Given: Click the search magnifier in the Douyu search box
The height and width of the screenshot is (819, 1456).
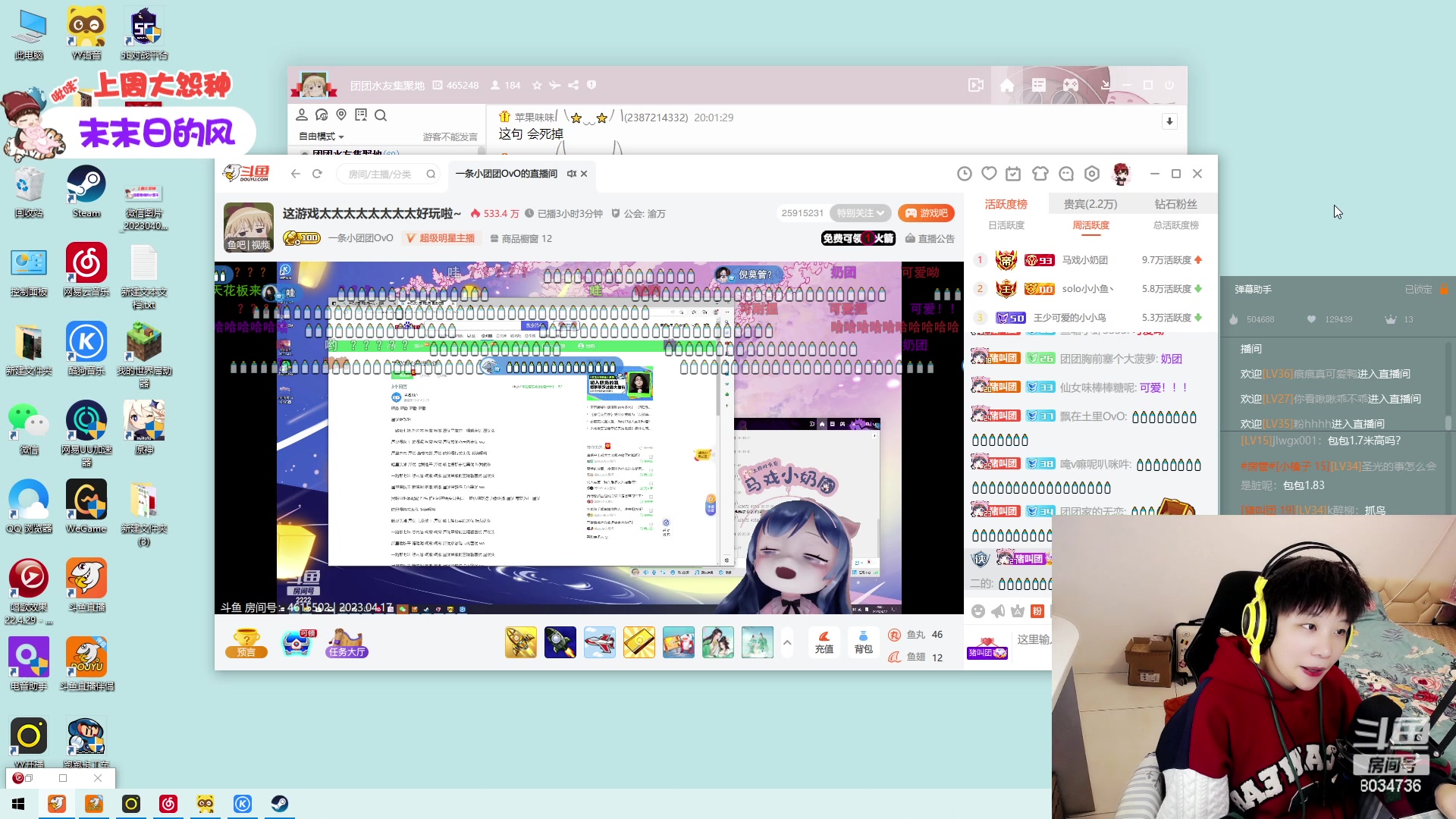Looking at the screenshot, I should (x=431, y=174).
